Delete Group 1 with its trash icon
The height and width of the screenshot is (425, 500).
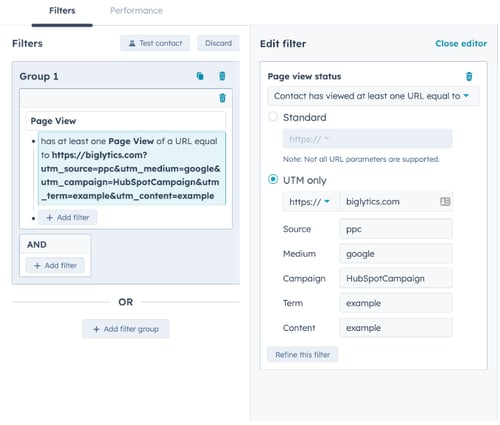[222, 76]
